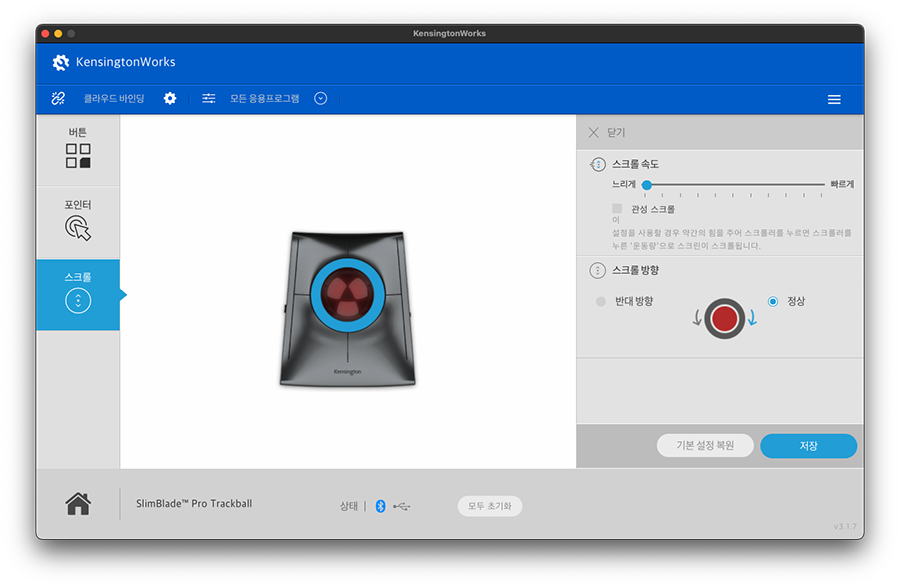
Task: Go home via the house icon
Action: click(78, 504)
